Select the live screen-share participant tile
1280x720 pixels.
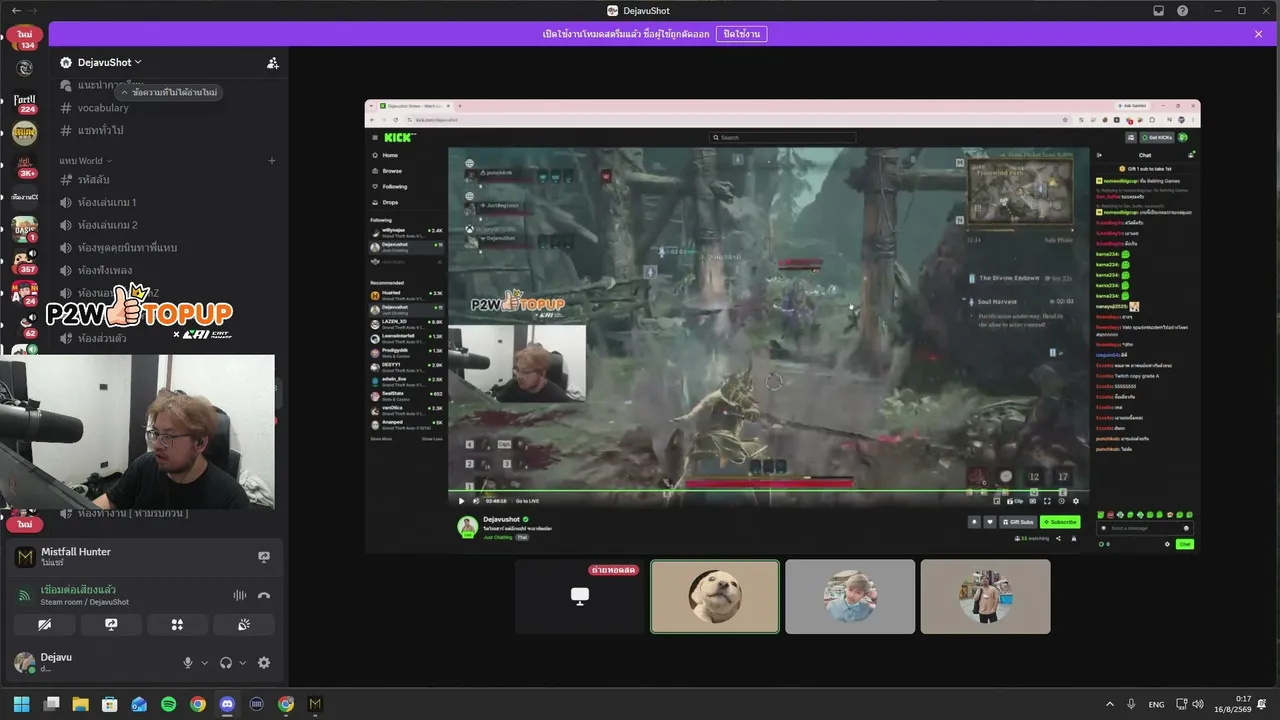pyautogui.click(x=580, y=596)
